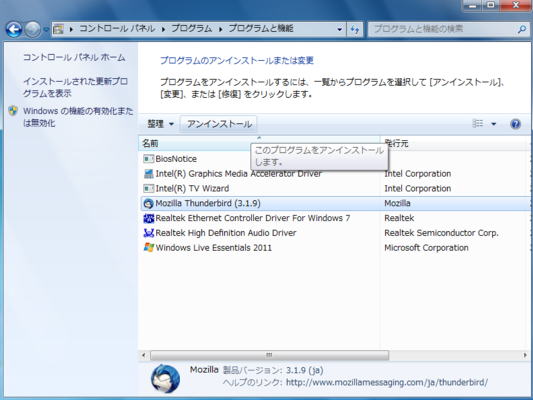Click the Realtek publisher cell for Ethernet driver
Viewport: 533px width, 400px height.
pos(399,218)
